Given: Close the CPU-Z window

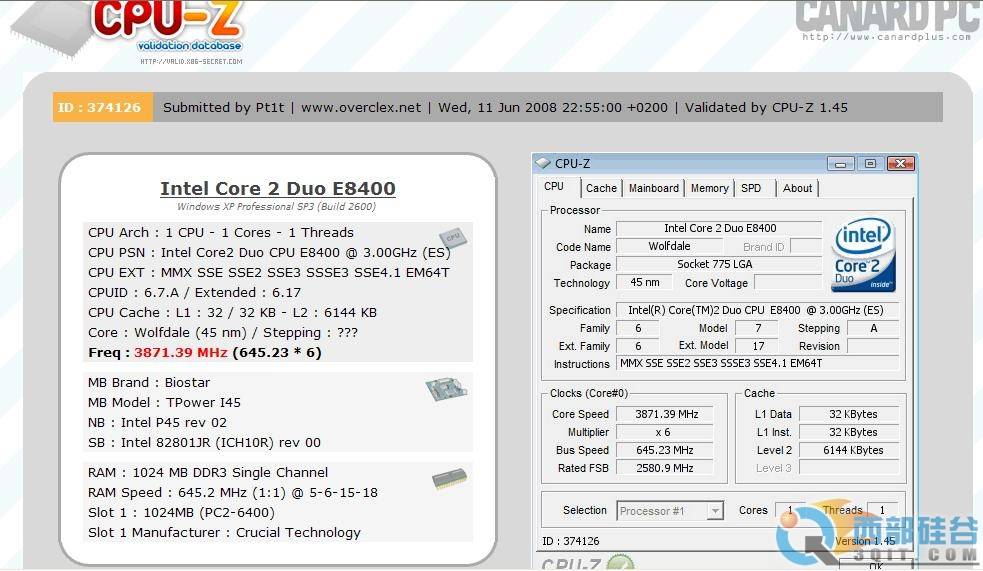Looking at the screenshot, I should [901, 164].
